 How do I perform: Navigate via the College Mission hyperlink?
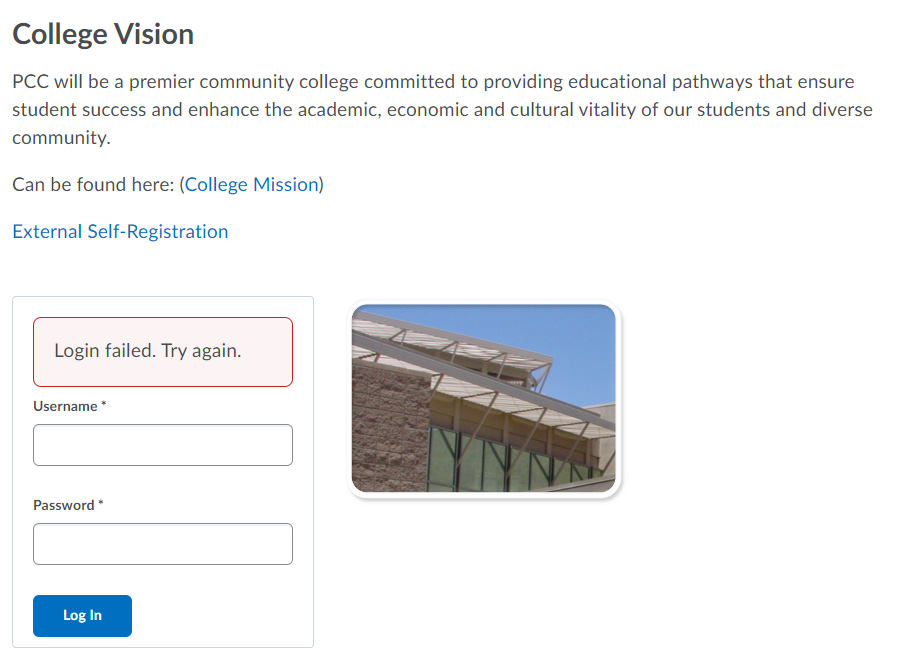coord(251,184)
